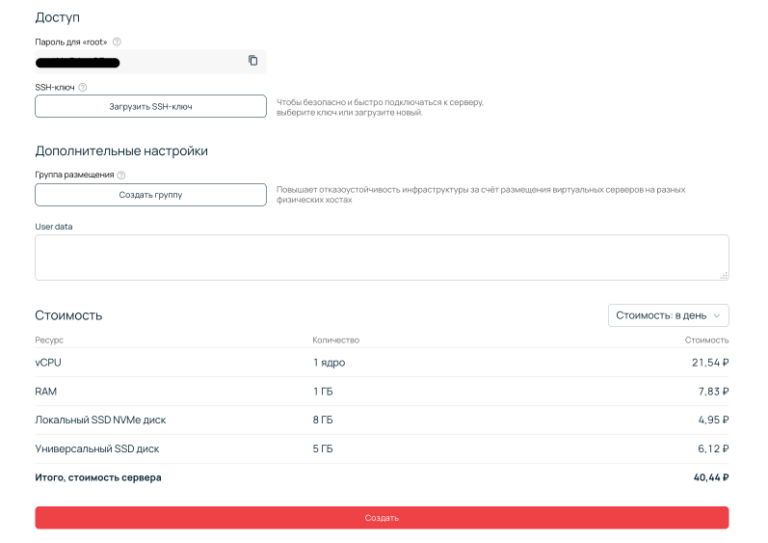Image resolution: width=768 pixels, height=543 pixels.
Task: Click help icon beside SSH-ключ label
Action: tap(83, 88)
